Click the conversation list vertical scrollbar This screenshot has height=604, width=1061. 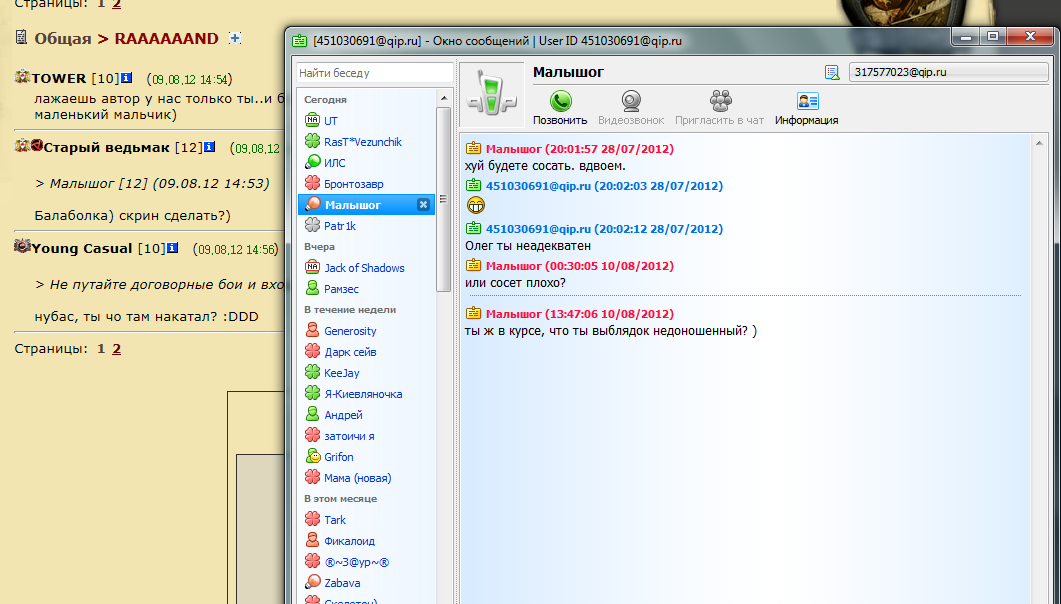point(443,190)
